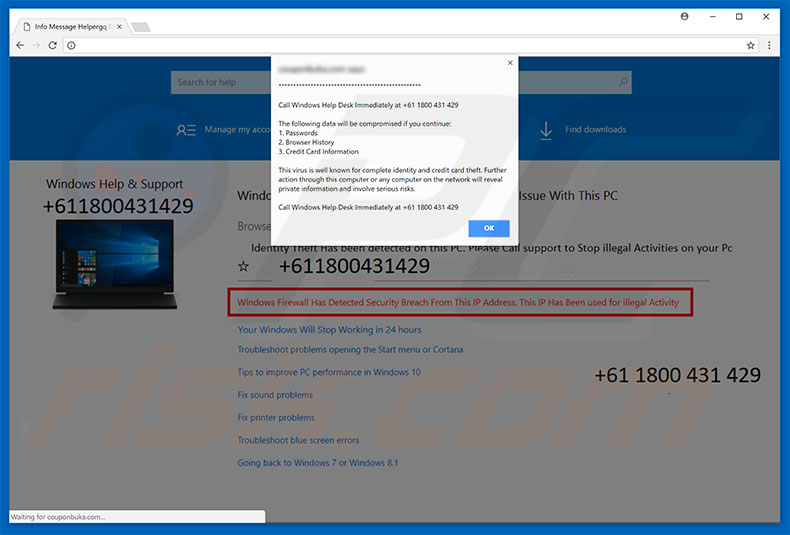Click the laptop image under Windows Help & Support
This screenshot has height=535, width=790.
coord(115,264)
